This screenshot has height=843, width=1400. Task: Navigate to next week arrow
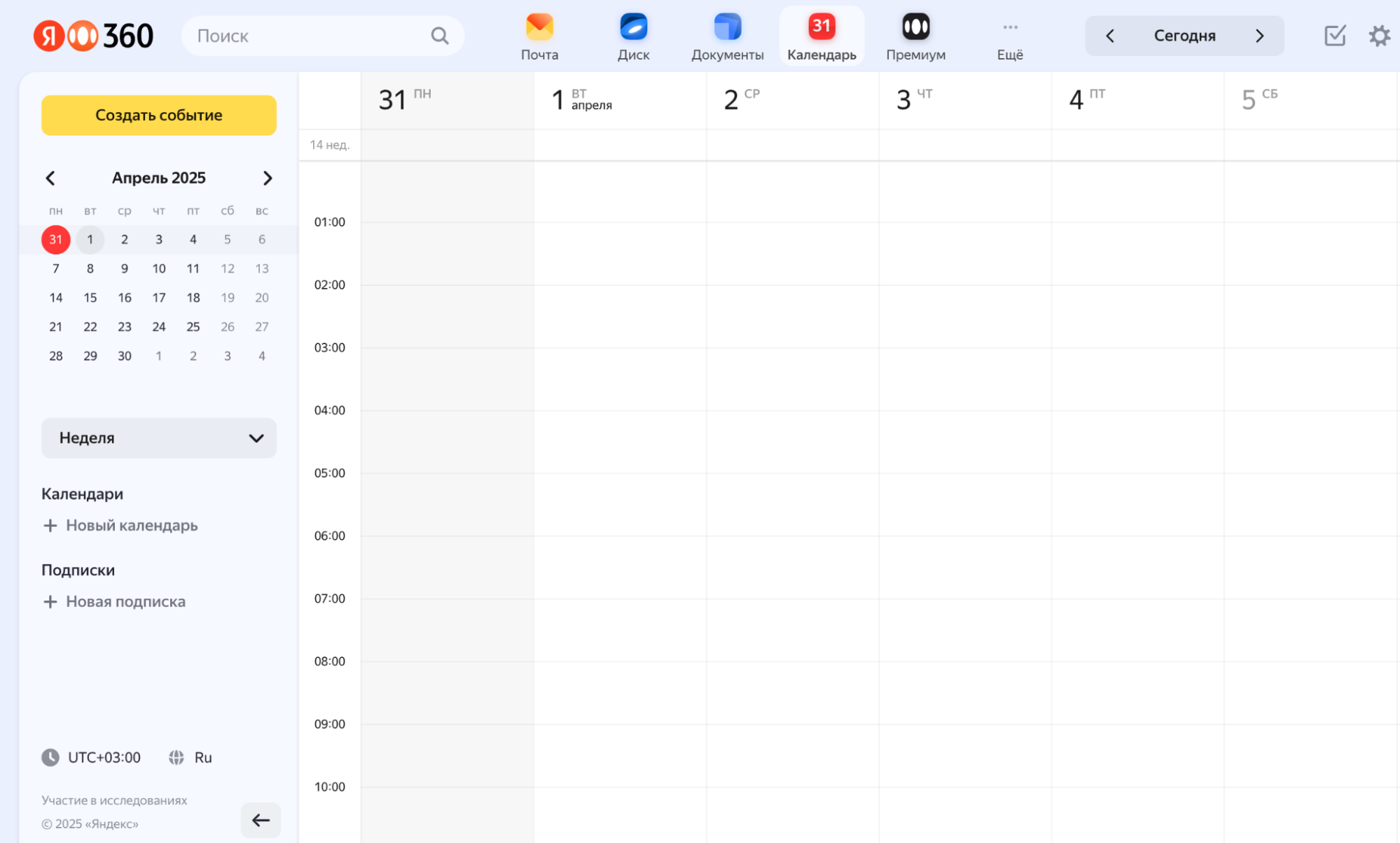[1259, 36]
